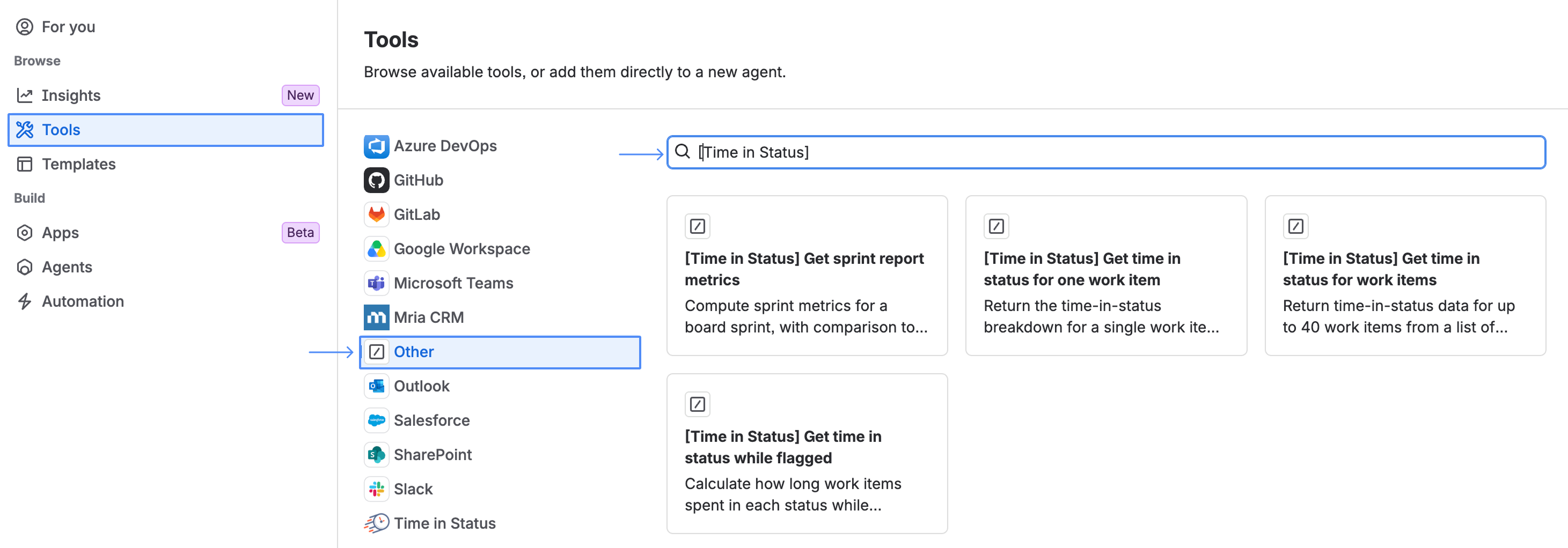Select the Mria CRM icon

pos(376,317)
